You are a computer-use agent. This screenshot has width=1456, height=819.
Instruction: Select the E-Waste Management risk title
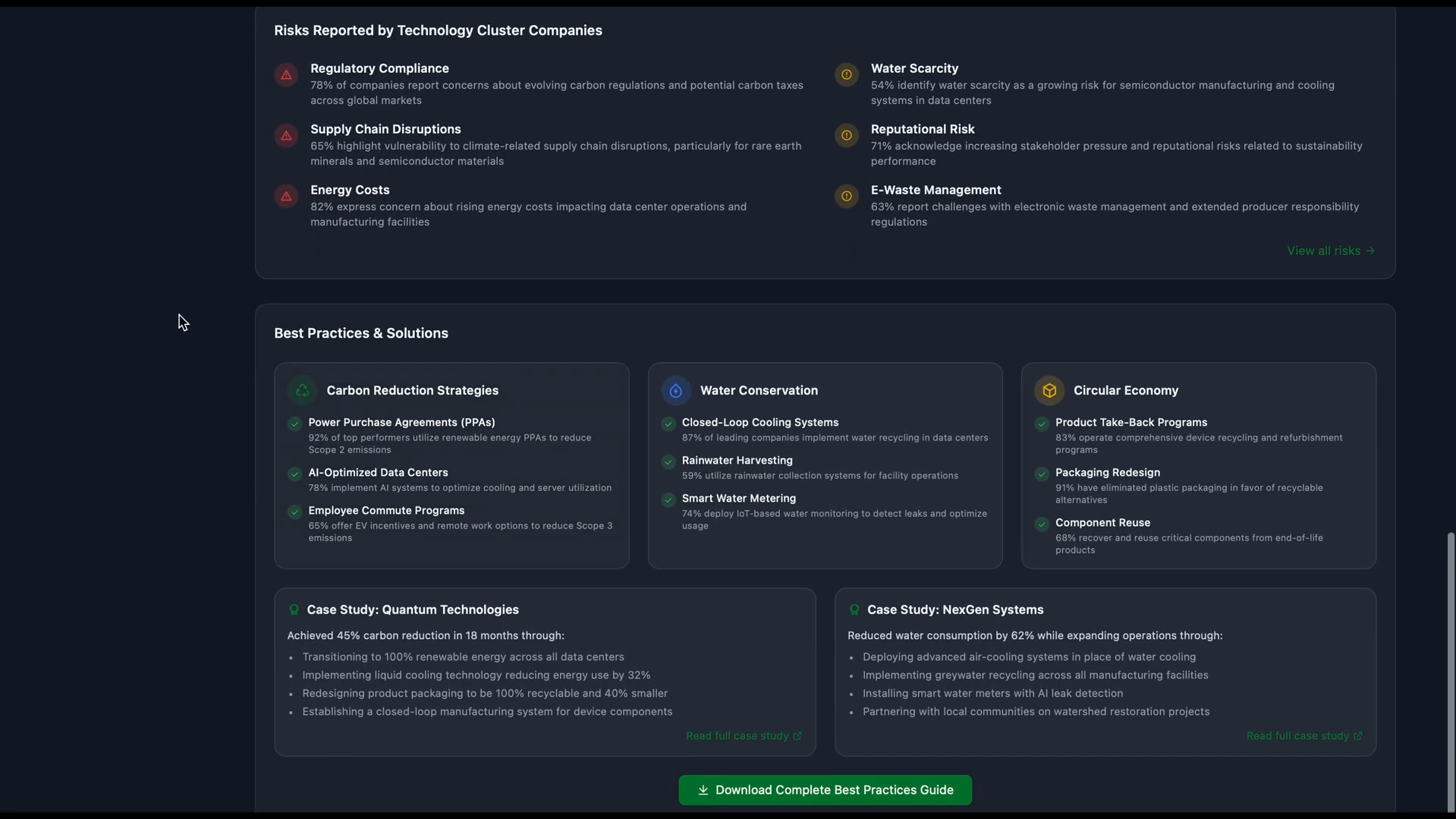point(936,190)
